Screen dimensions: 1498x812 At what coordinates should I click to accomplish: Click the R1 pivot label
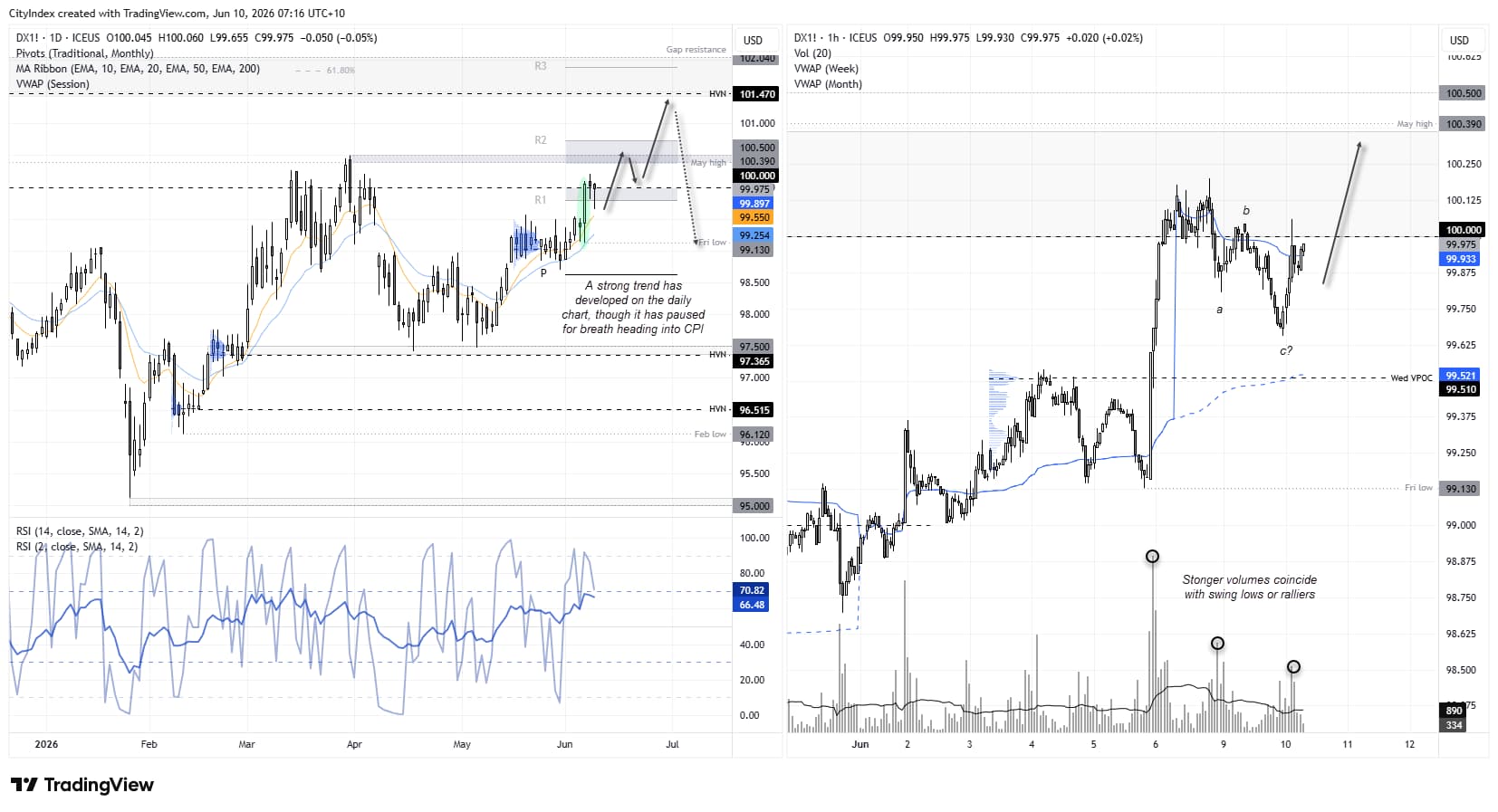click(x=541, y=200)
